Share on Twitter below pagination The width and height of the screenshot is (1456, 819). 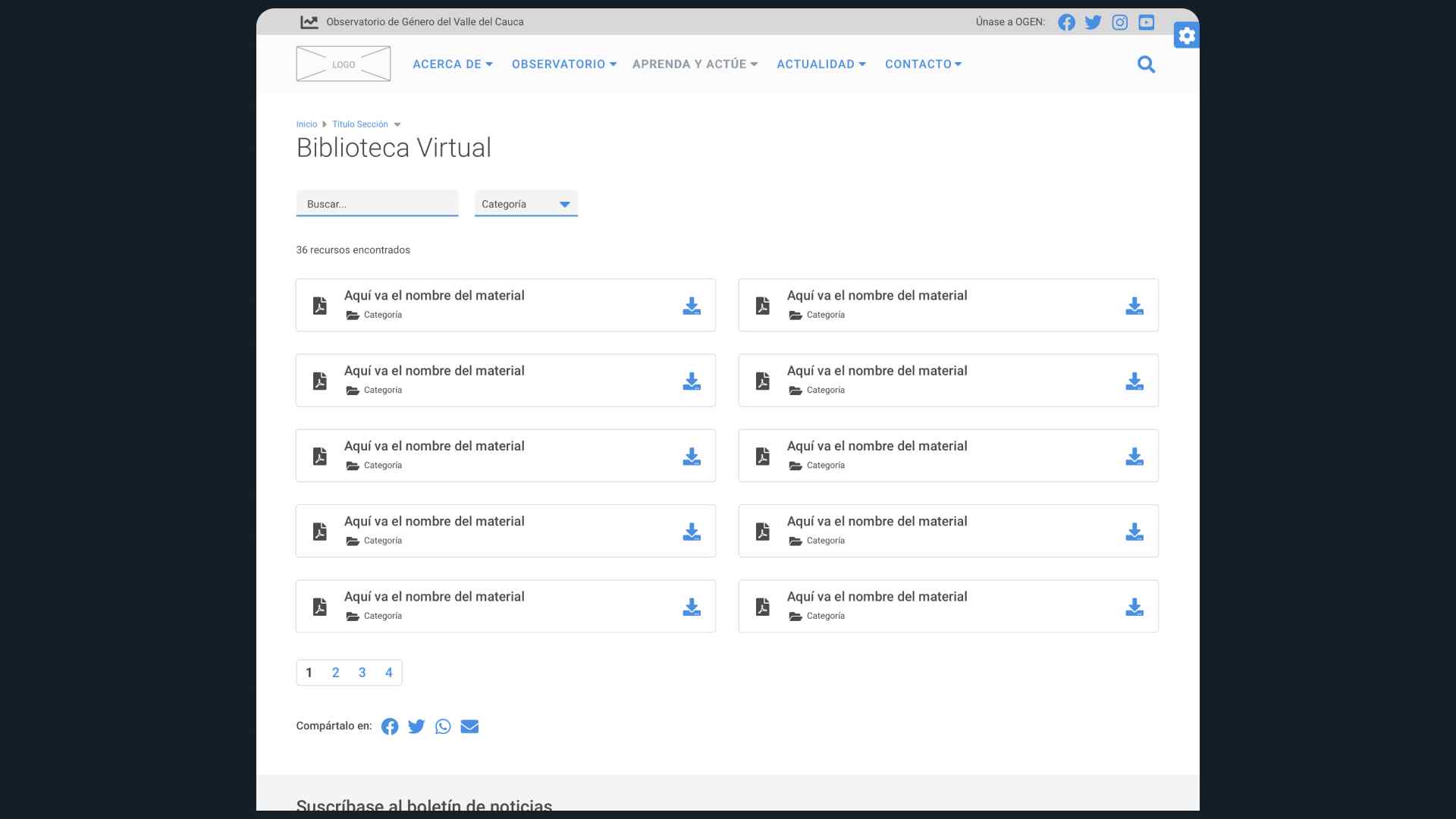416,726
